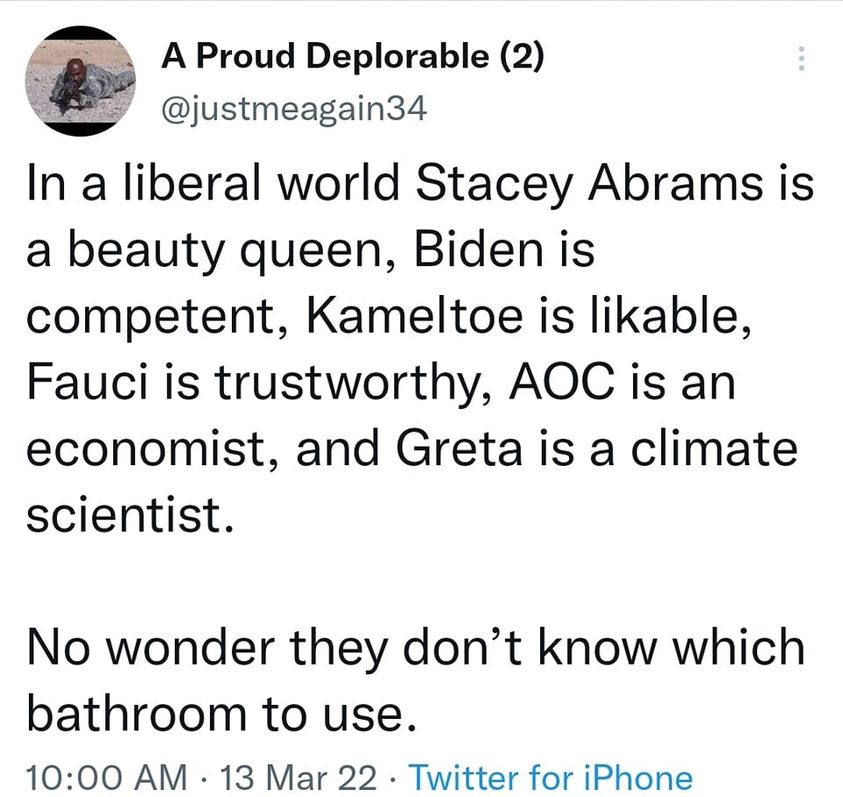Click the 10:00 AM timestamp
The height and width of the screenshot is (797, 843).
coord(105,777)
